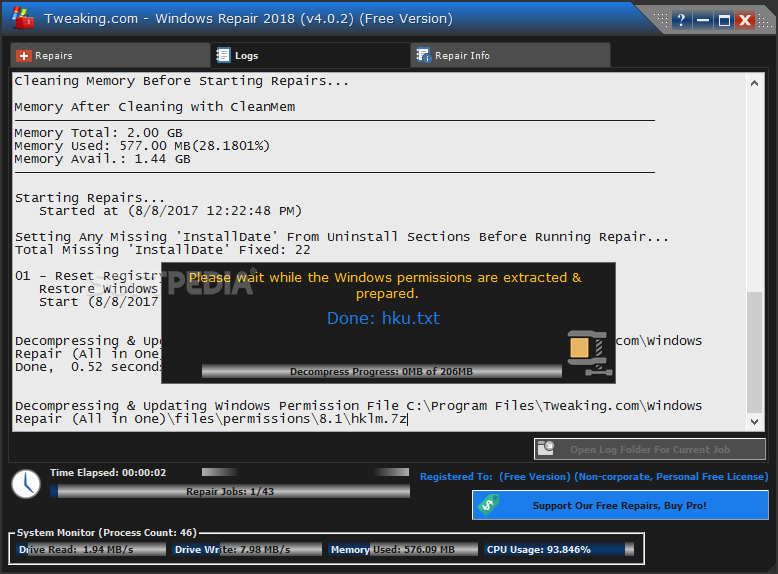Screen dimensions: 778x574
Task: Click the activity indicator bar above Repair Jobs
Action: [305, 472]
